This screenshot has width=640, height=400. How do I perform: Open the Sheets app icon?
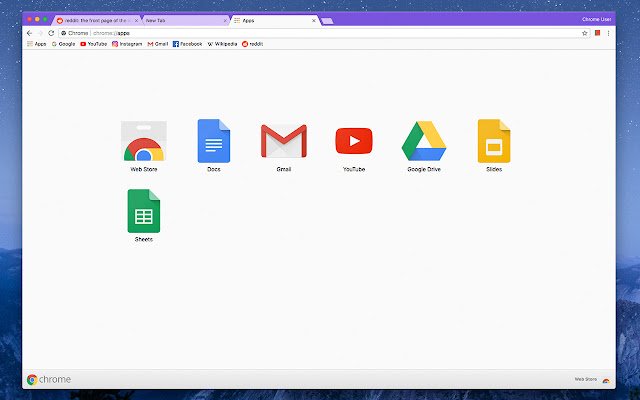pyautogui.click(x=144, y=211)
